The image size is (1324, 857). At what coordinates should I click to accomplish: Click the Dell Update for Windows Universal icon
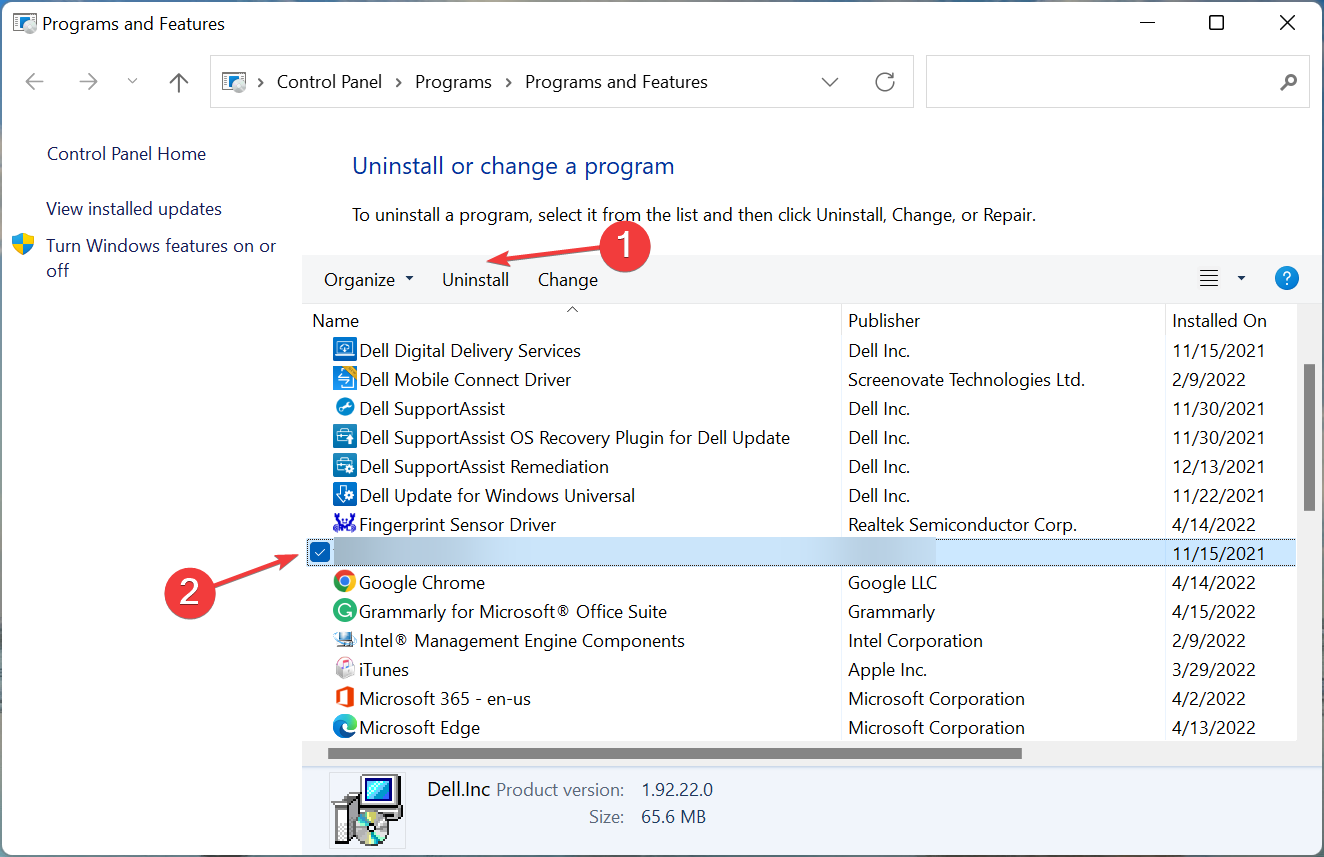point(344,495)
